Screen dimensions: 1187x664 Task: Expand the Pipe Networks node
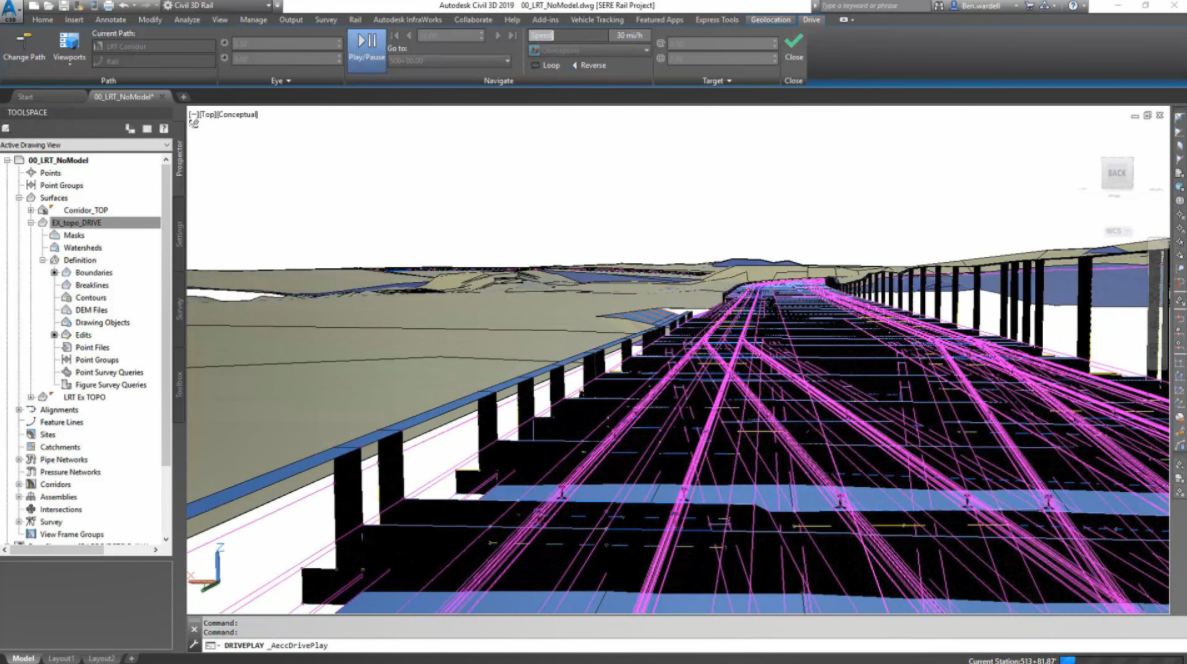(19, 460)
